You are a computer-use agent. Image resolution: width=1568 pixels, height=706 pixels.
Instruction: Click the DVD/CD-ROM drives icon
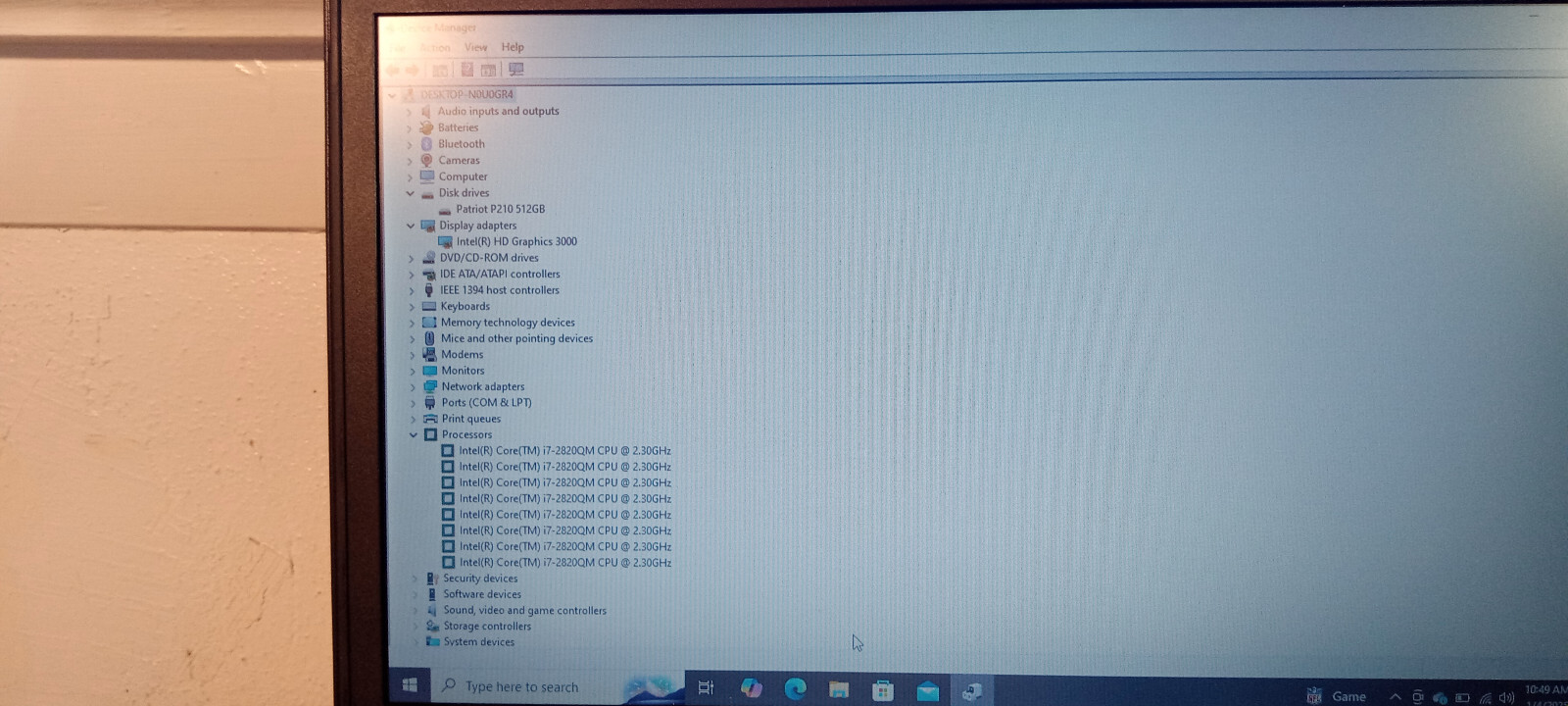pos(428,258)
